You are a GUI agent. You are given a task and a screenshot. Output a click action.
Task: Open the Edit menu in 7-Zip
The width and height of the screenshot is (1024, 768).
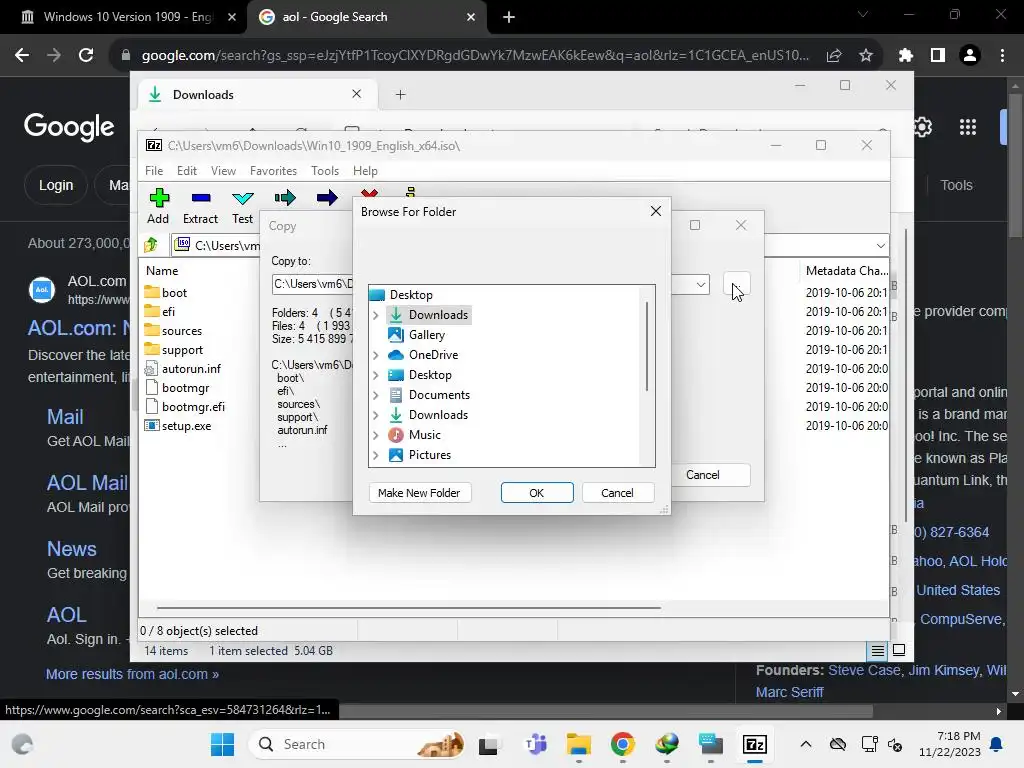coord(187,170)
